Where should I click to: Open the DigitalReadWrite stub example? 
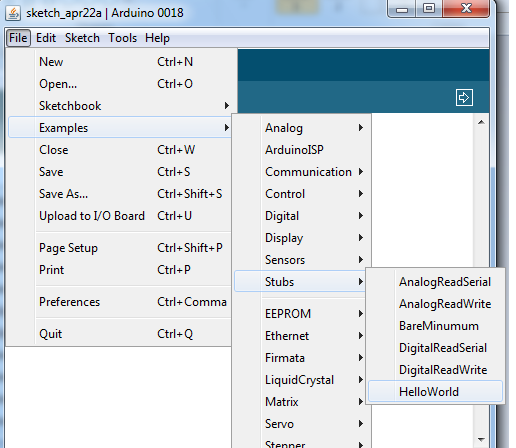click(x=435, y=370)
